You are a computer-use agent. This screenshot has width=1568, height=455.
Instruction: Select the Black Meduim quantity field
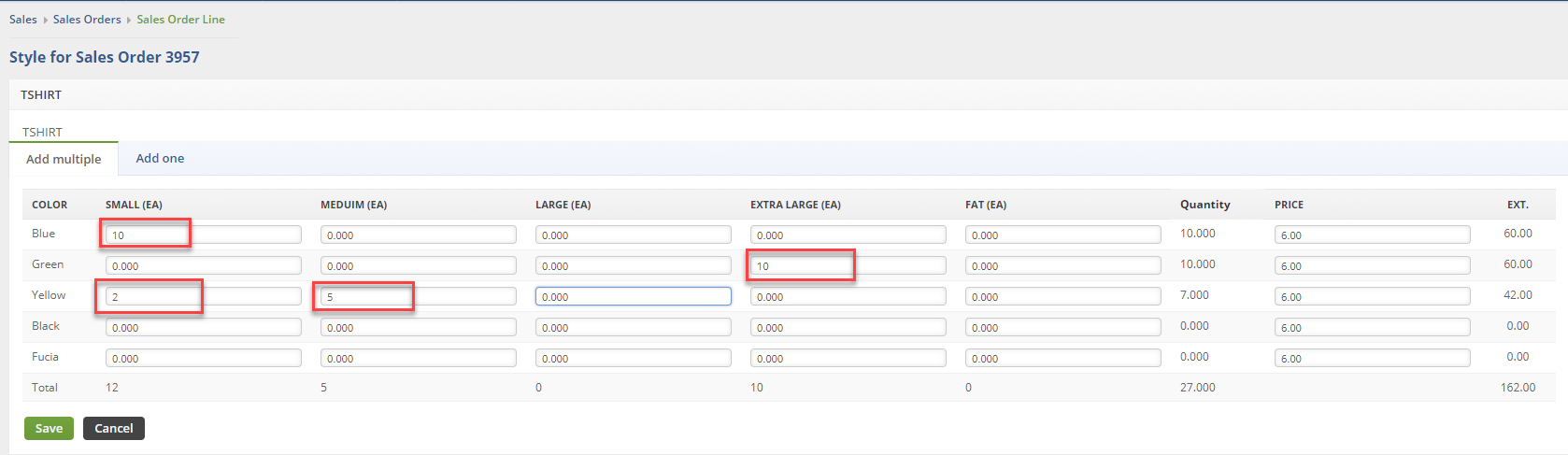coord(419,327)
